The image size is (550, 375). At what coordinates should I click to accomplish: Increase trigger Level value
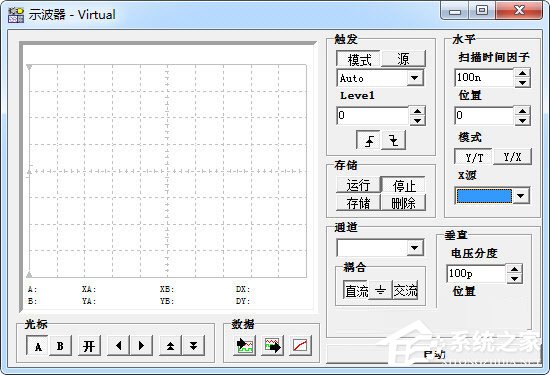click(x=417, y=111)
